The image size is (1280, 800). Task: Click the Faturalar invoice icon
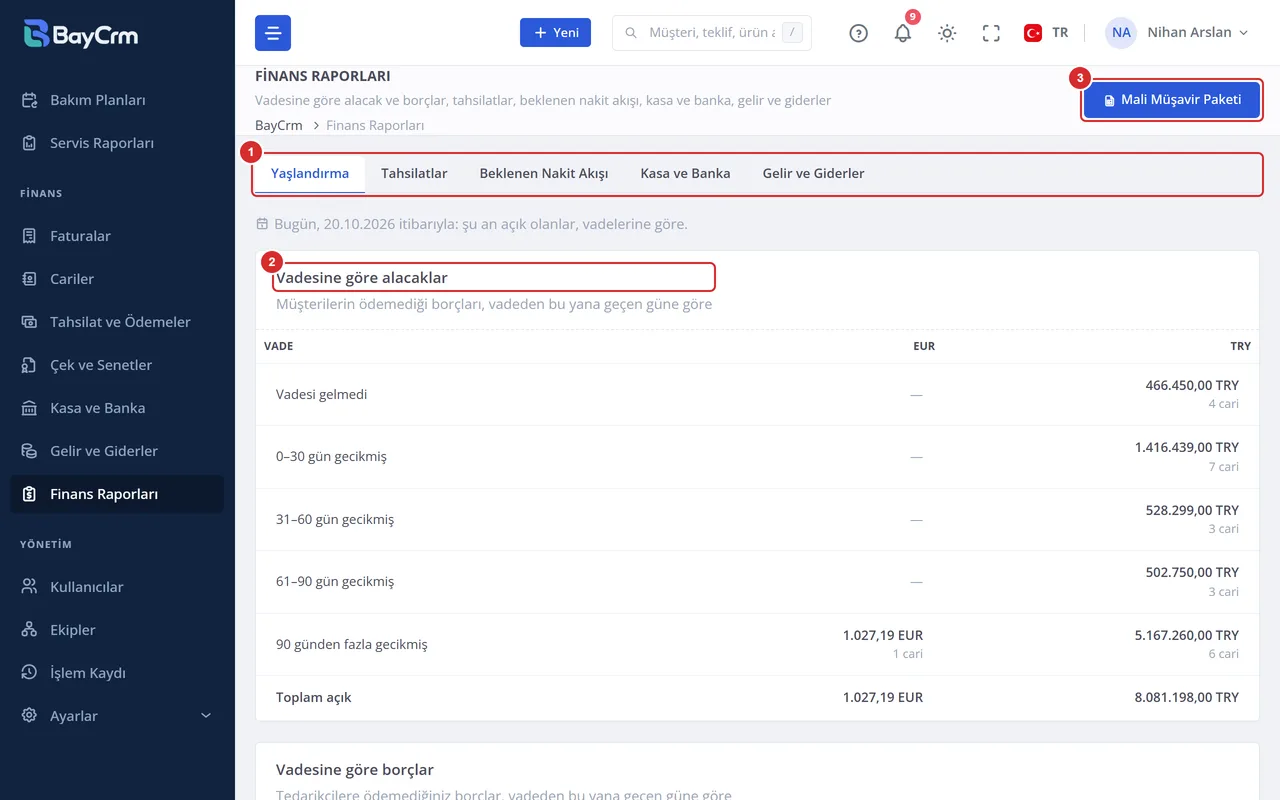pyautogui.click(x=30, y=236)
